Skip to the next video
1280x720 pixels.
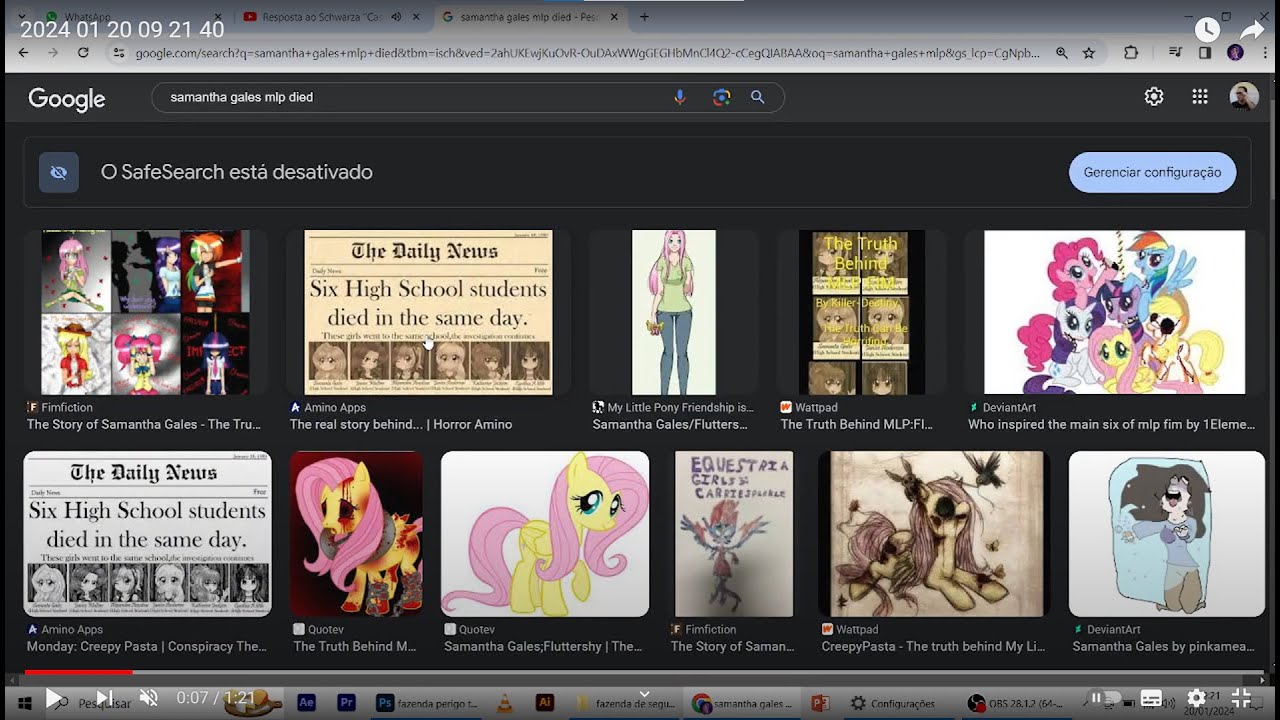tap(103, 698)
